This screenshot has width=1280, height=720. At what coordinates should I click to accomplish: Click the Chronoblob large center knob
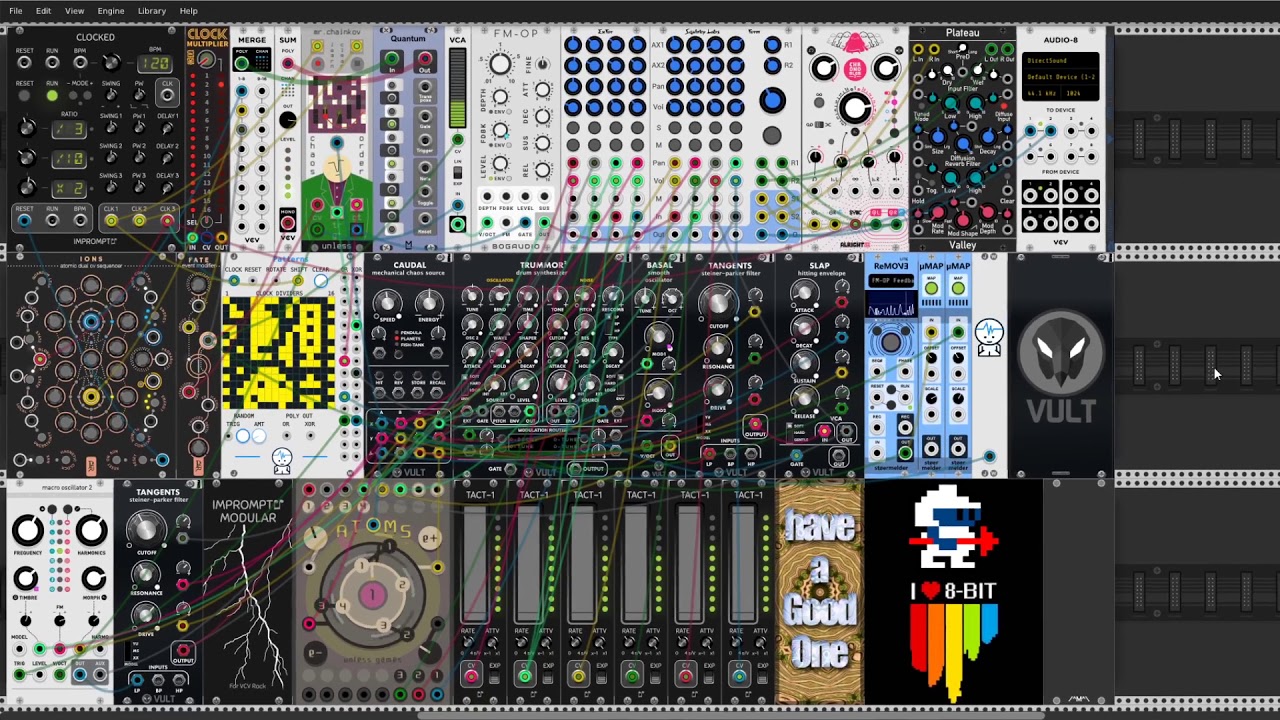[855, 108]
